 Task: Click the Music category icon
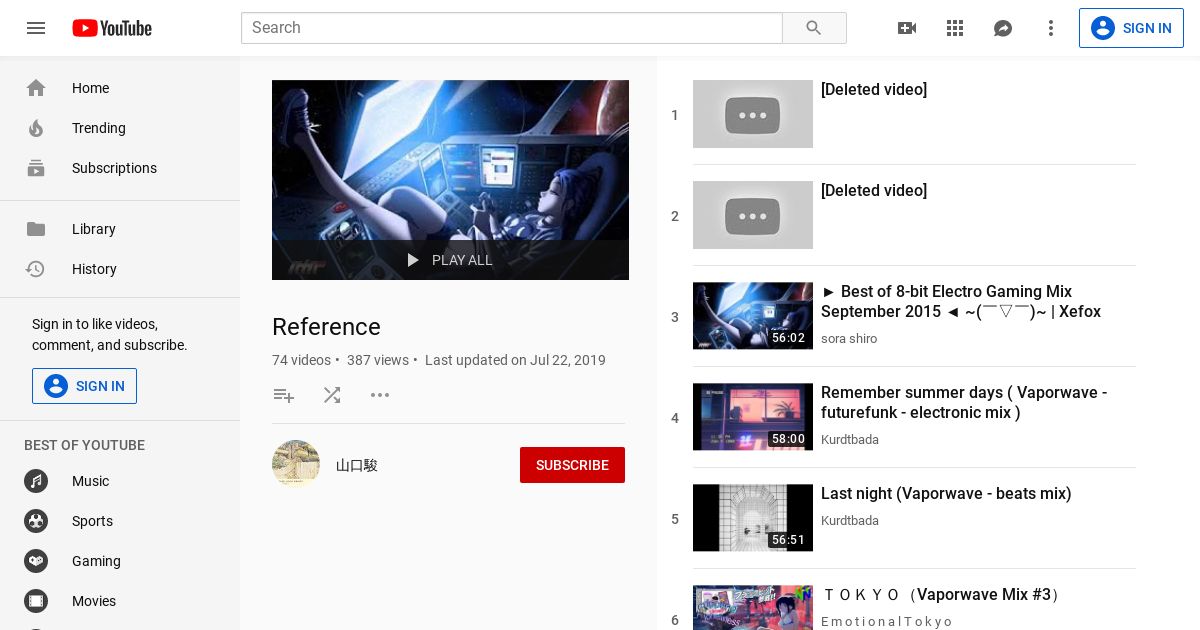(36, 481)
